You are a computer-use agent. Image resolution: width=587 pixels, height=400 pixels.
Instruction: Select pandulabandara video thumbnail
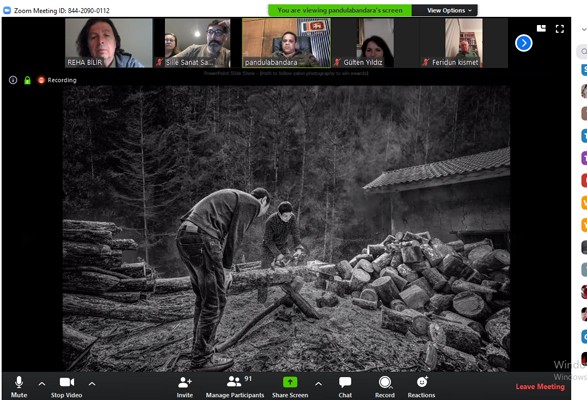pyautogui.click(x=286, y=43)
